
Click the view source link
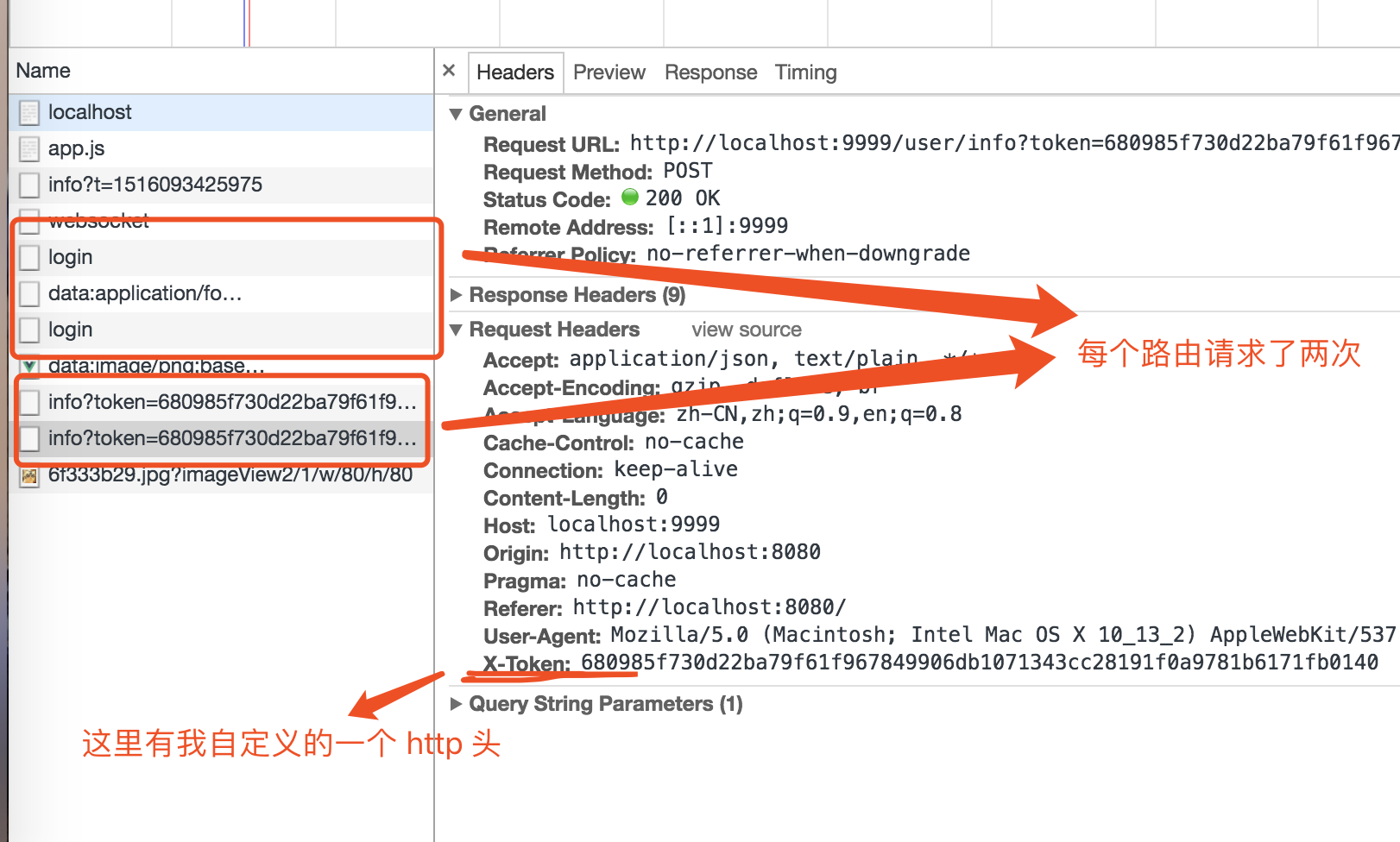point(746,330)
